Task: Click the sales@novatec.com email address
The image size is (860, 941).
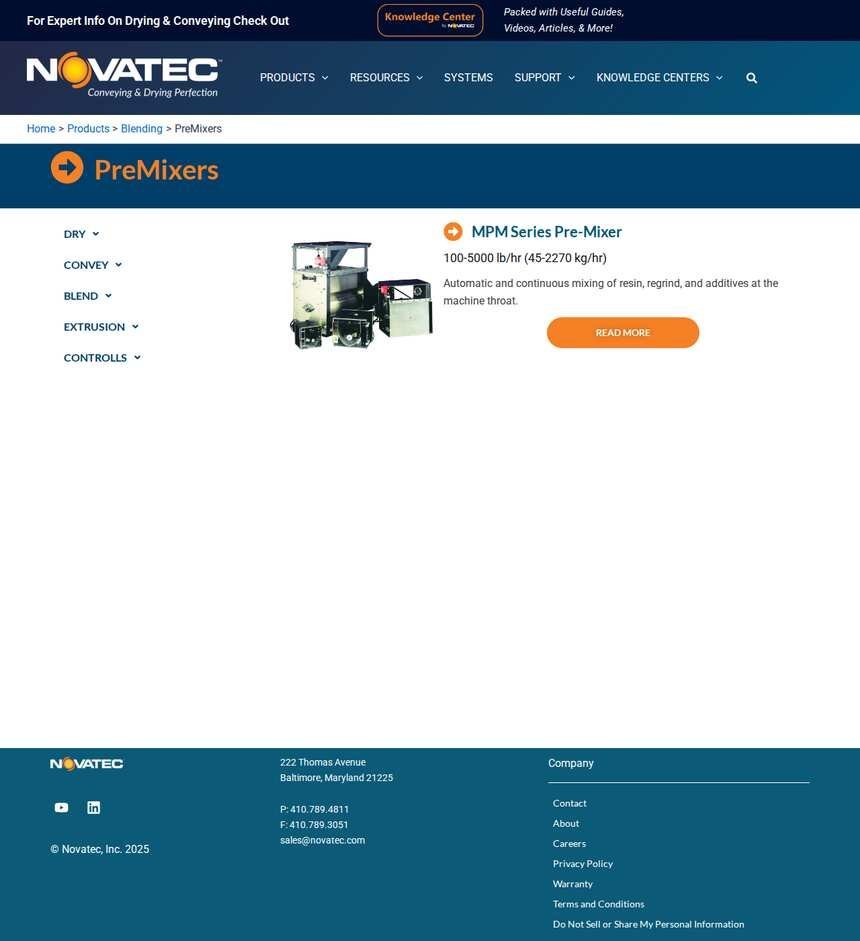Action: click(x=322, y=840)
